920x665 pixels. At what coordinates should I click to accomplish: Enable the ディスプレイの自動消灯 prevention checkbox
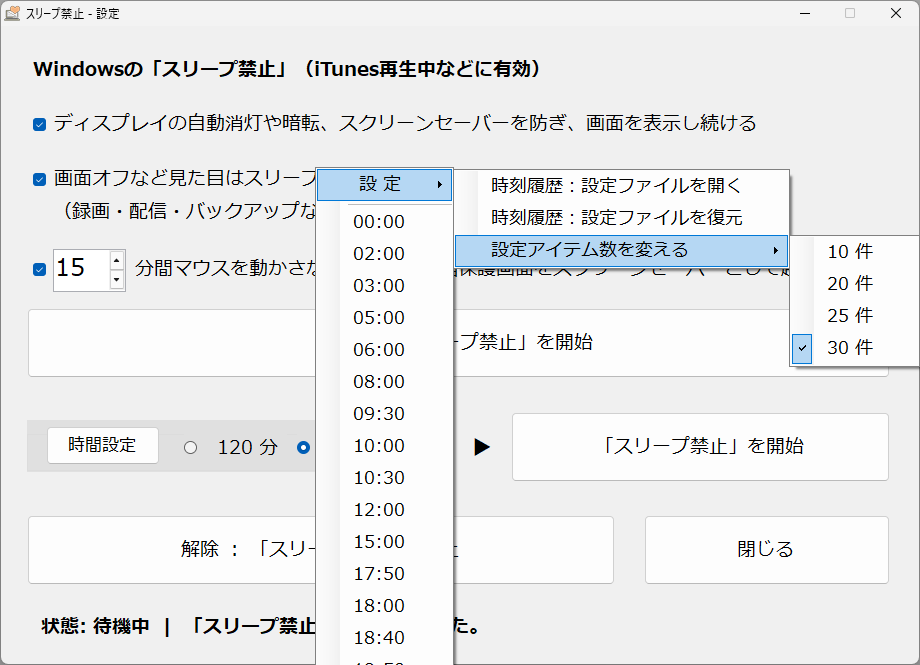pos(38,123)
